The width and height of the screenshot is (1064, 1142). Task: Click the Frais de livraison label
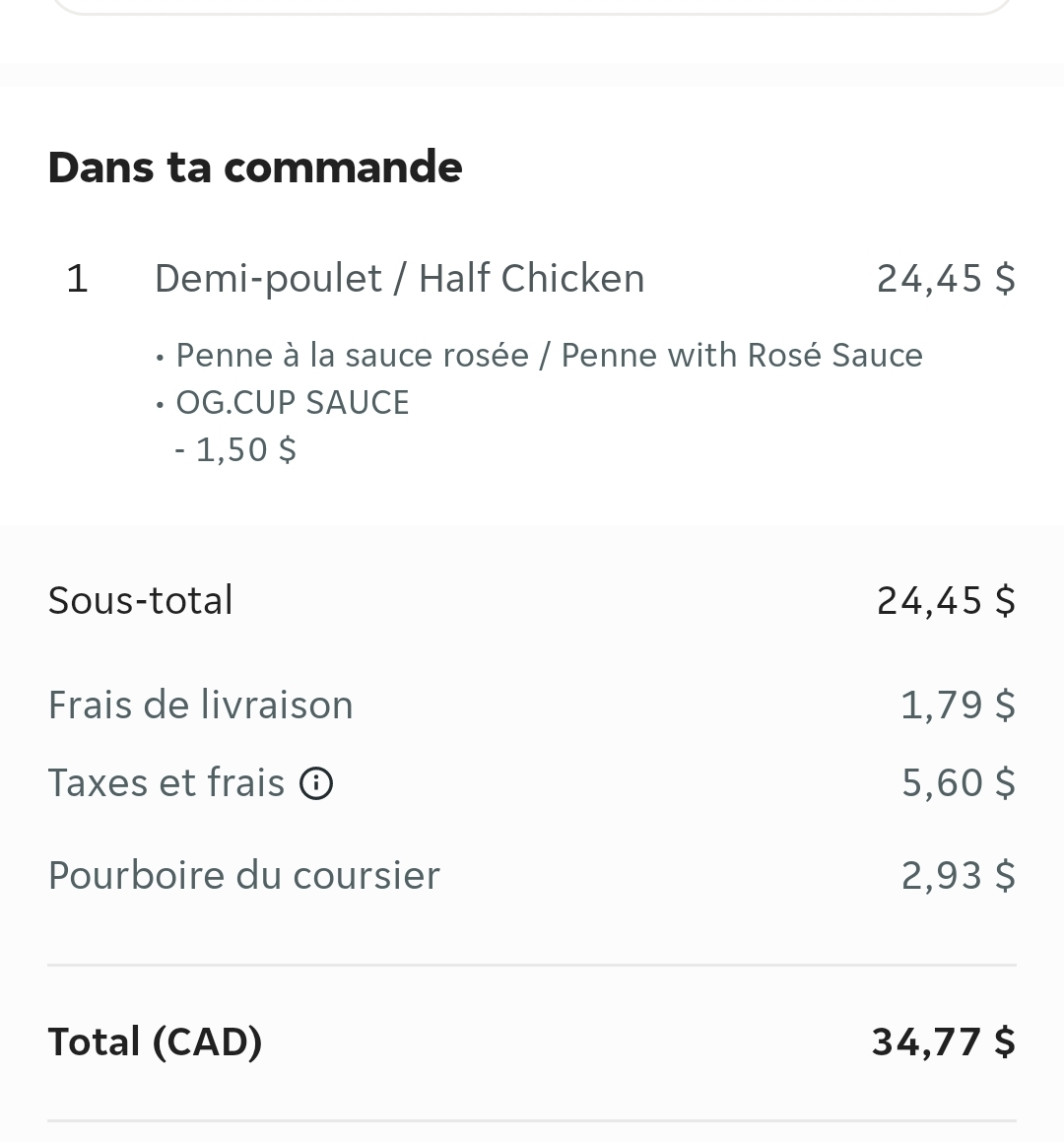pyautogui.click(x=200, y=705)
